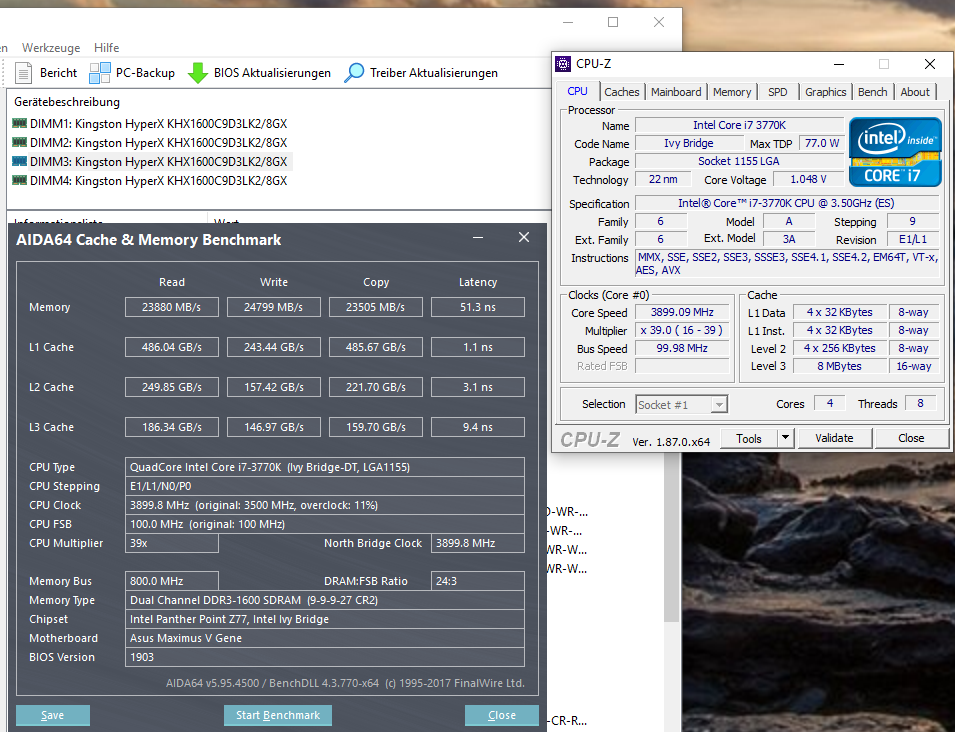
Task: Select the DIMM2 memory module icon
Action: [x=19, y=143]
